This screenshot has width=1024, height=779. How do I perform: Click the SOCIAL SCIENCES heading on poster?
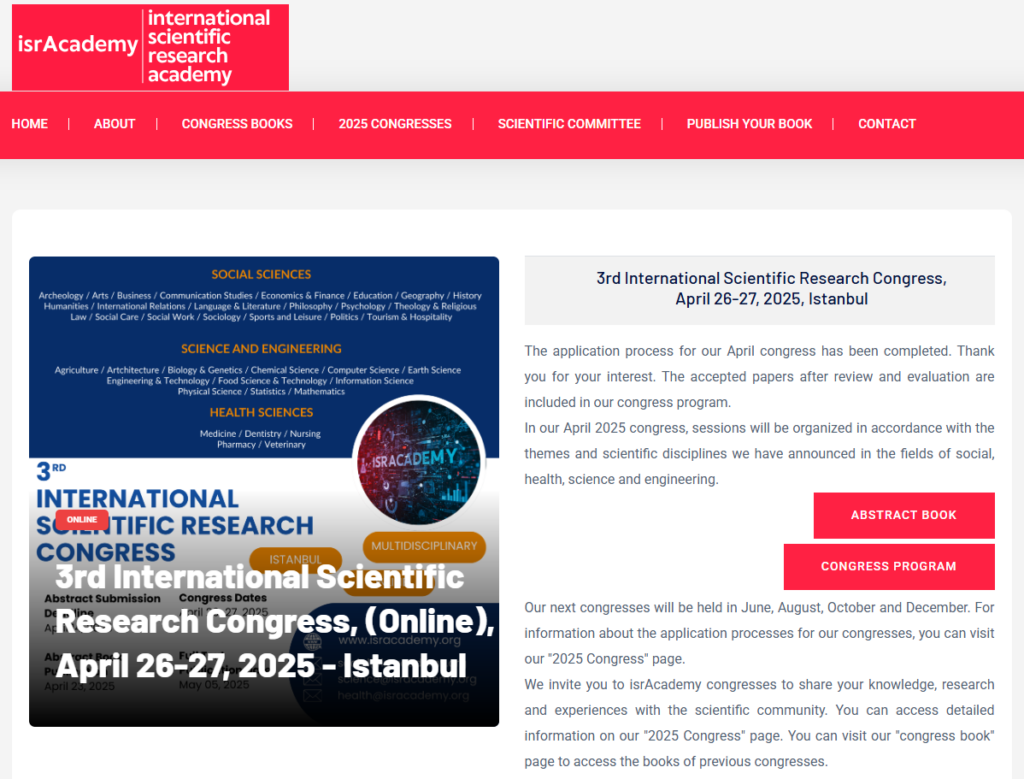point(261,274)
